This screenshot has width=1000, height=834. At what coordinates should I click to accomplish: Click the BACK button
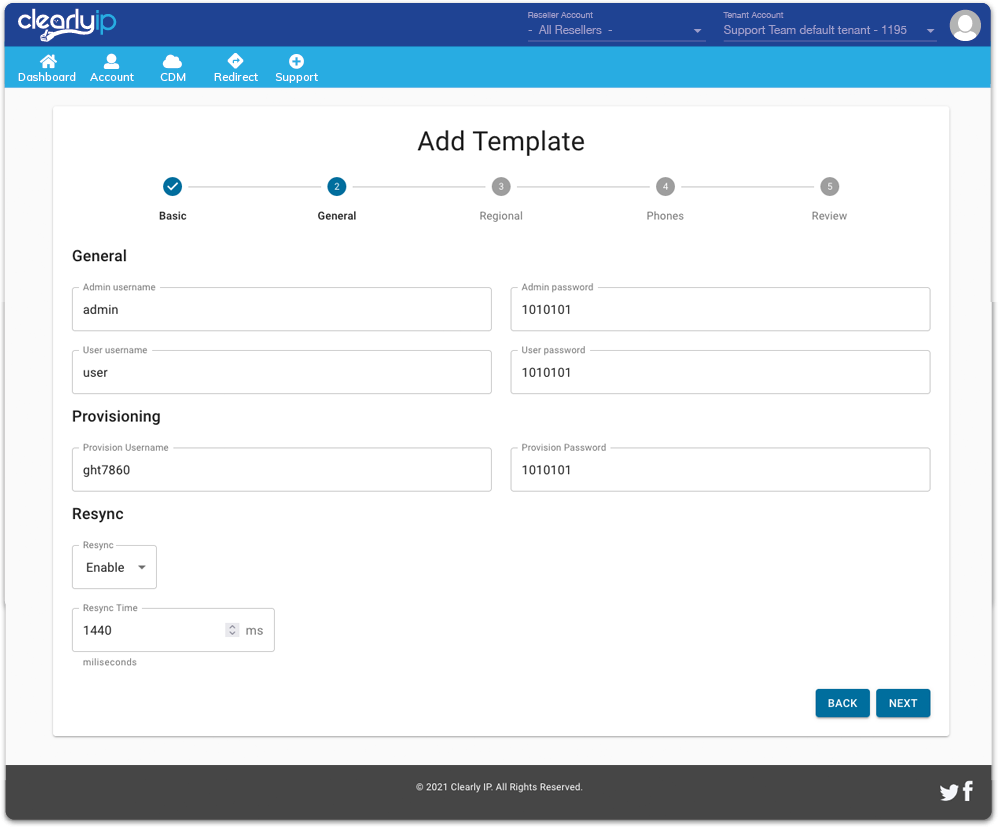[842, 703]
